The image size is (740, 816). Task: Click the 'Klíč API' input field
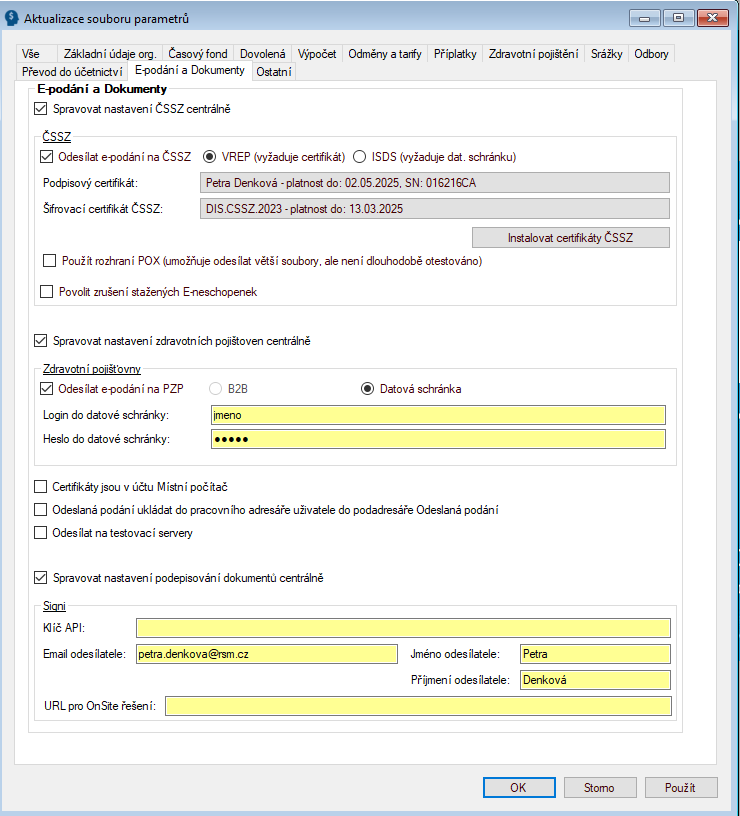(x=403, y=628)
